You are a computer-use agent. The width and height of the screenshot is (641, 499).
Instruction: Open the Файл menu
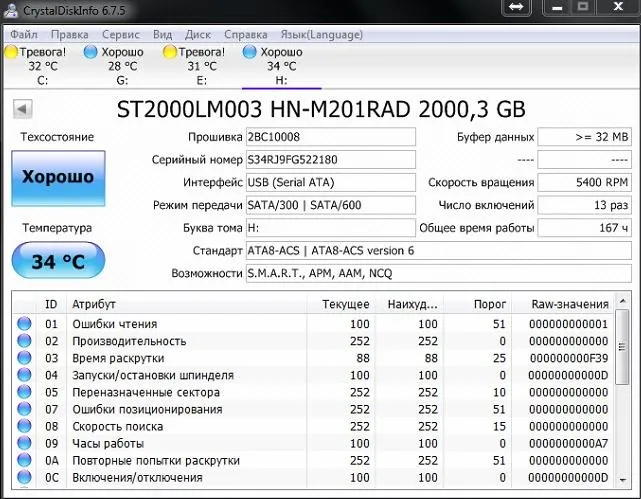point(24,35)
